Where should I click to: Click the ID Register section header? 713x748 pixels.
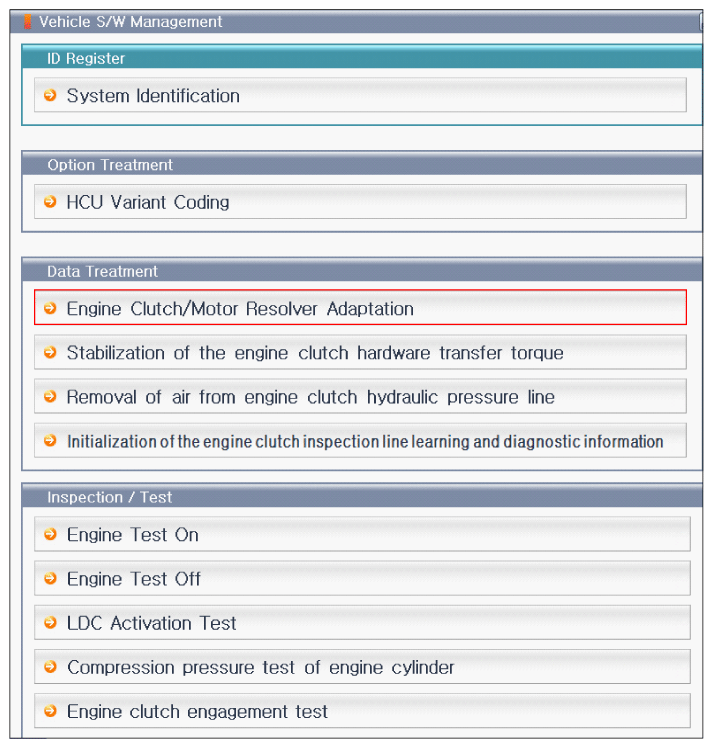click(362, 58)
